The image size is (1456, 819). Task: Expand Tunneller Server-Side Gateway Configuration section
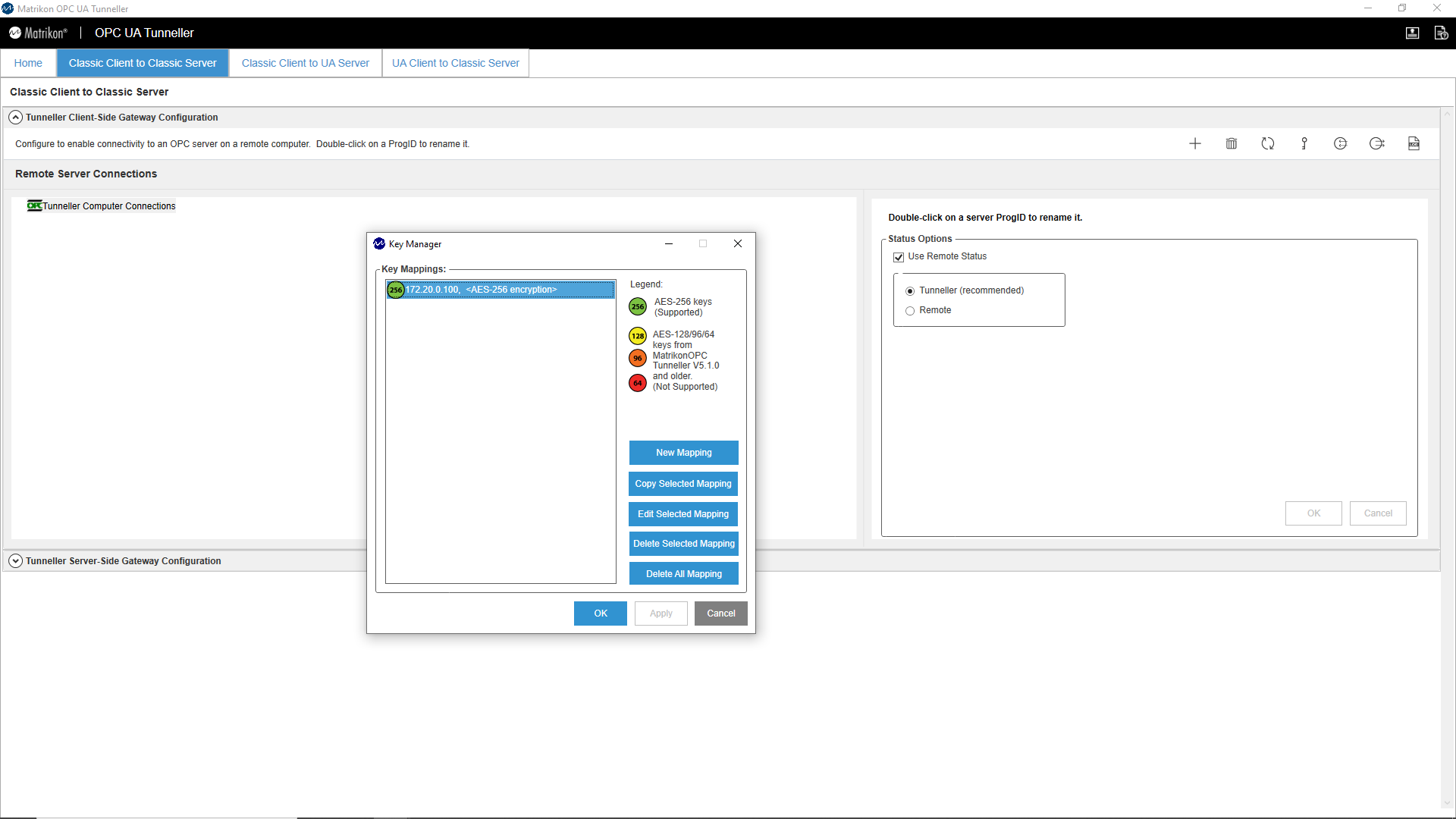tap(15, 561)
